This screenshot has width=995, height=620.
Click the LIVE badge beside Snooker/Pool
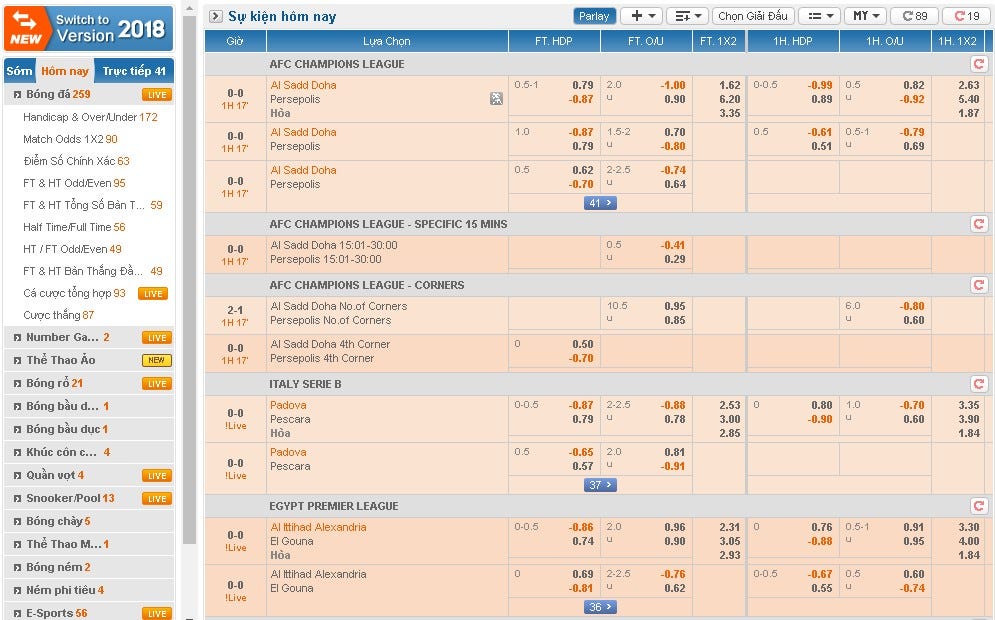(157, 498)
